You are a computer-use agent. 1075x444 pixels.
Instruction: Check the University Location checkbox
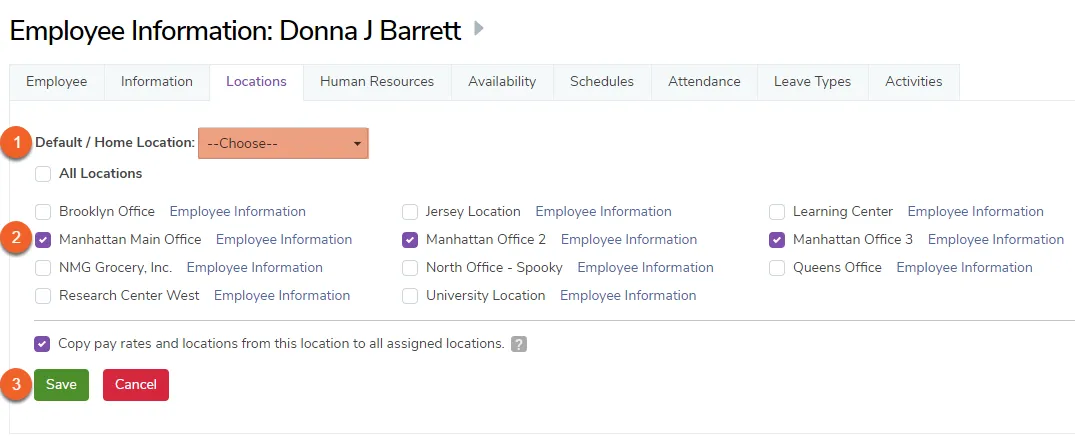(x=410, y=296)
